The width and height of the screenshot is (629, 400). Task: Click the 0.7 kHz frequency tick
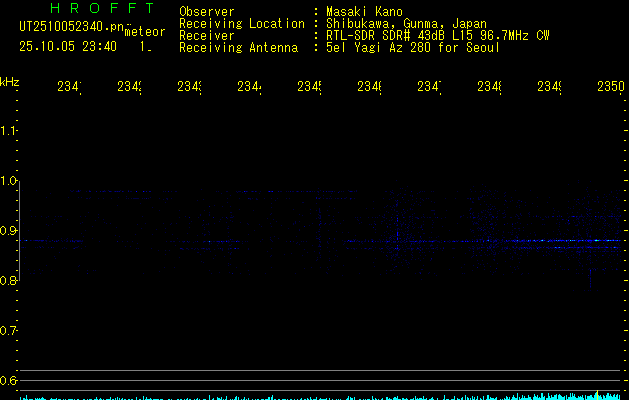coord(9,331)
